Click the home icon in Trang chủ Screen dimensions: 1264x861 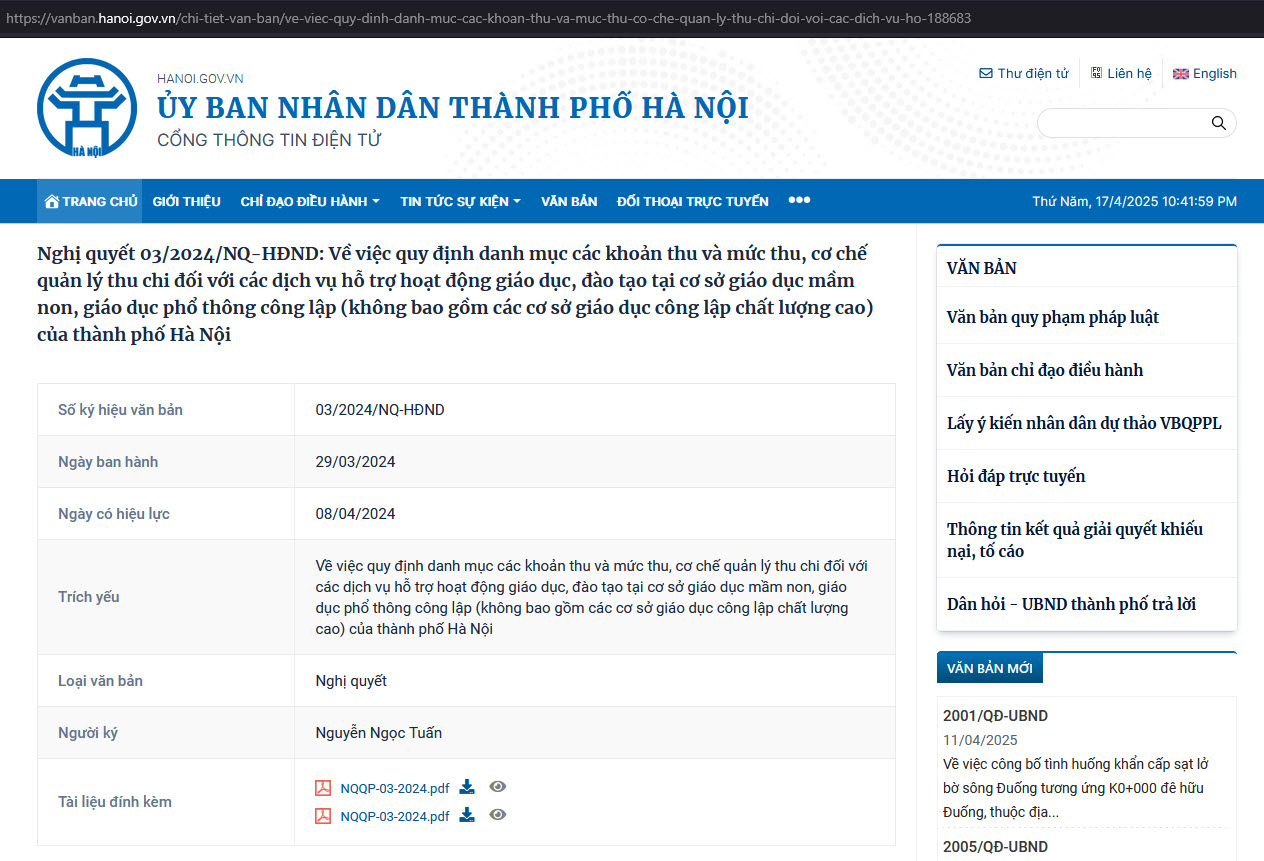(52, 201)
